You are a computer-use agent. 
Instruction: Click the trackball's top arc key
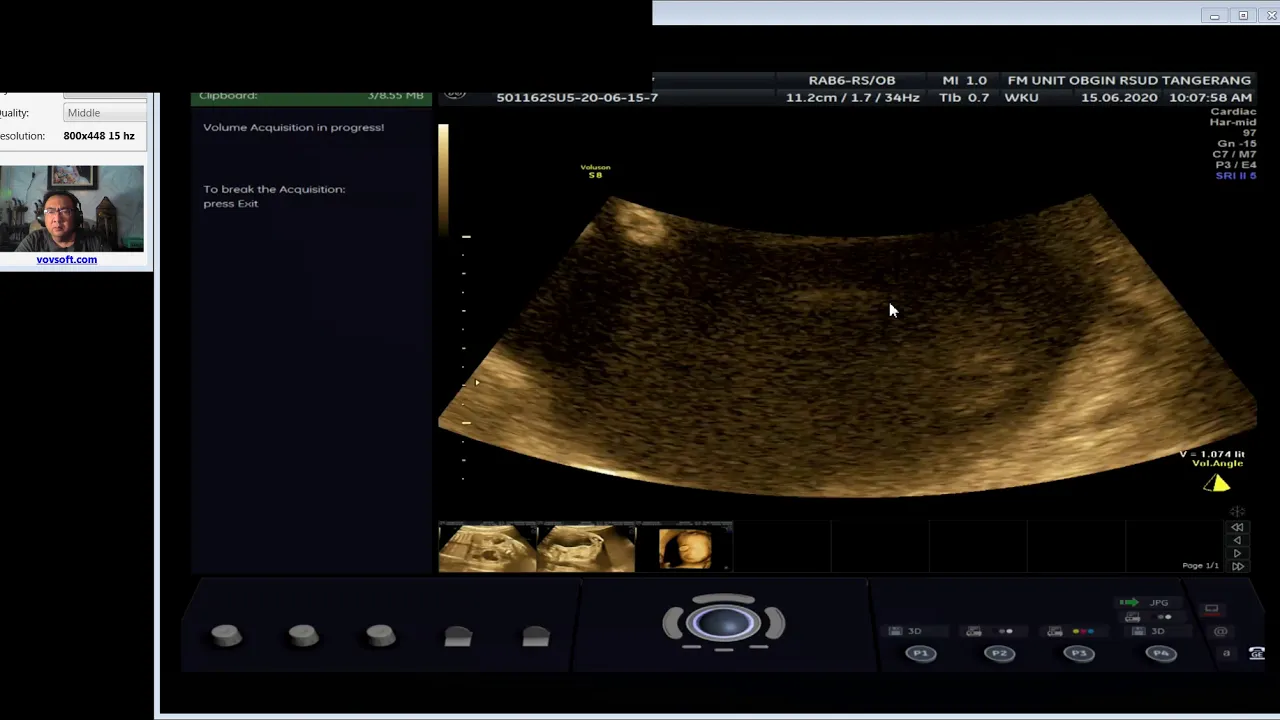[x=723, y=600]
